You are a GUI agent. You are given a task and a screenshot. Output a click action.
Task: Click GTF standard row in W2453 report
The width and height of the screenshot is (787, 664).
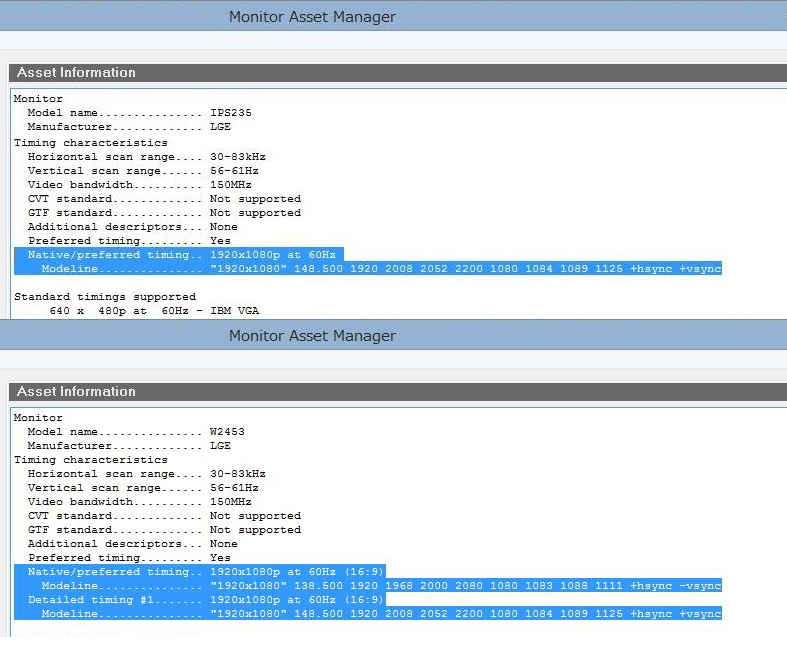(164, 530)
